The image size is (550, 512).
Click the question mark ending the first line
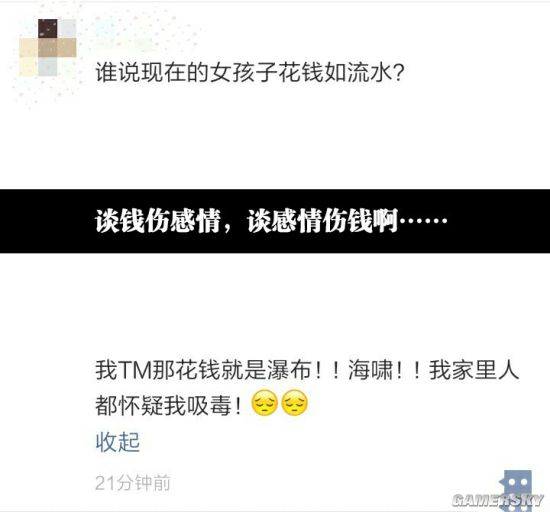tap(399, 73)
